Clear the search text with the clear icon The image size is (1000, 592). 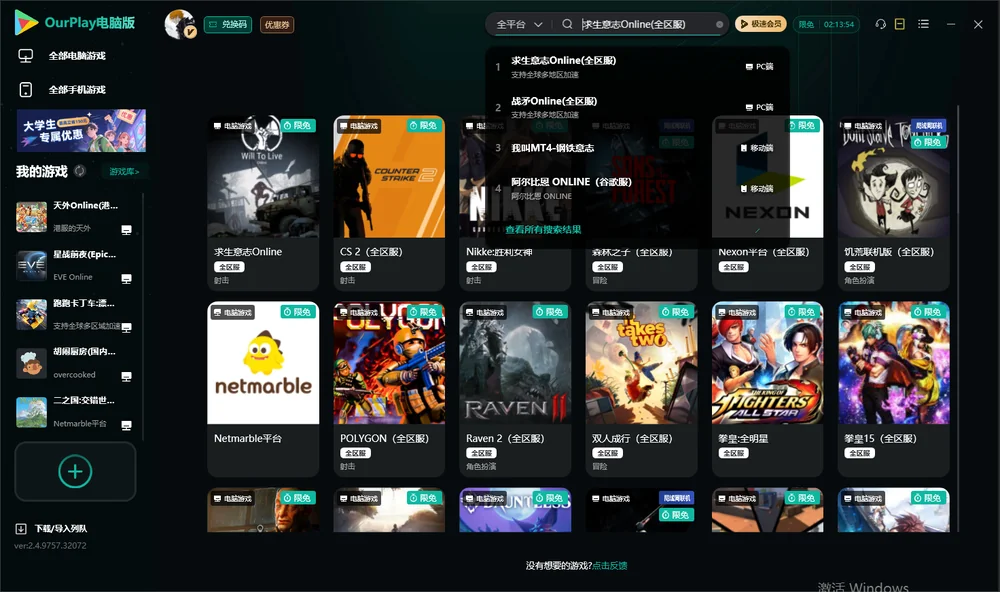click(719, 24)
